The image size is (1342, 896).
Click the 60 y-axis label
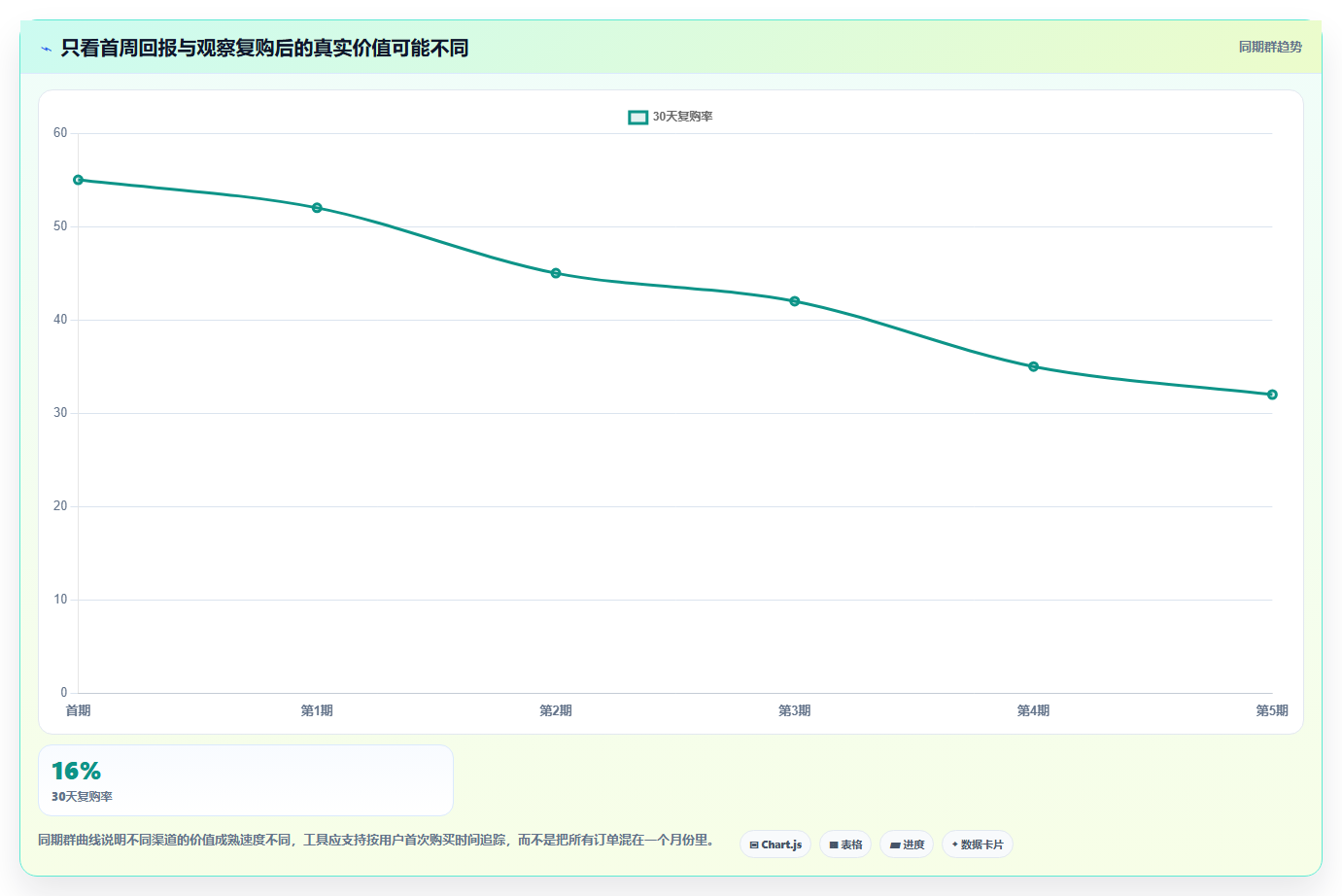tap(60, 133)
